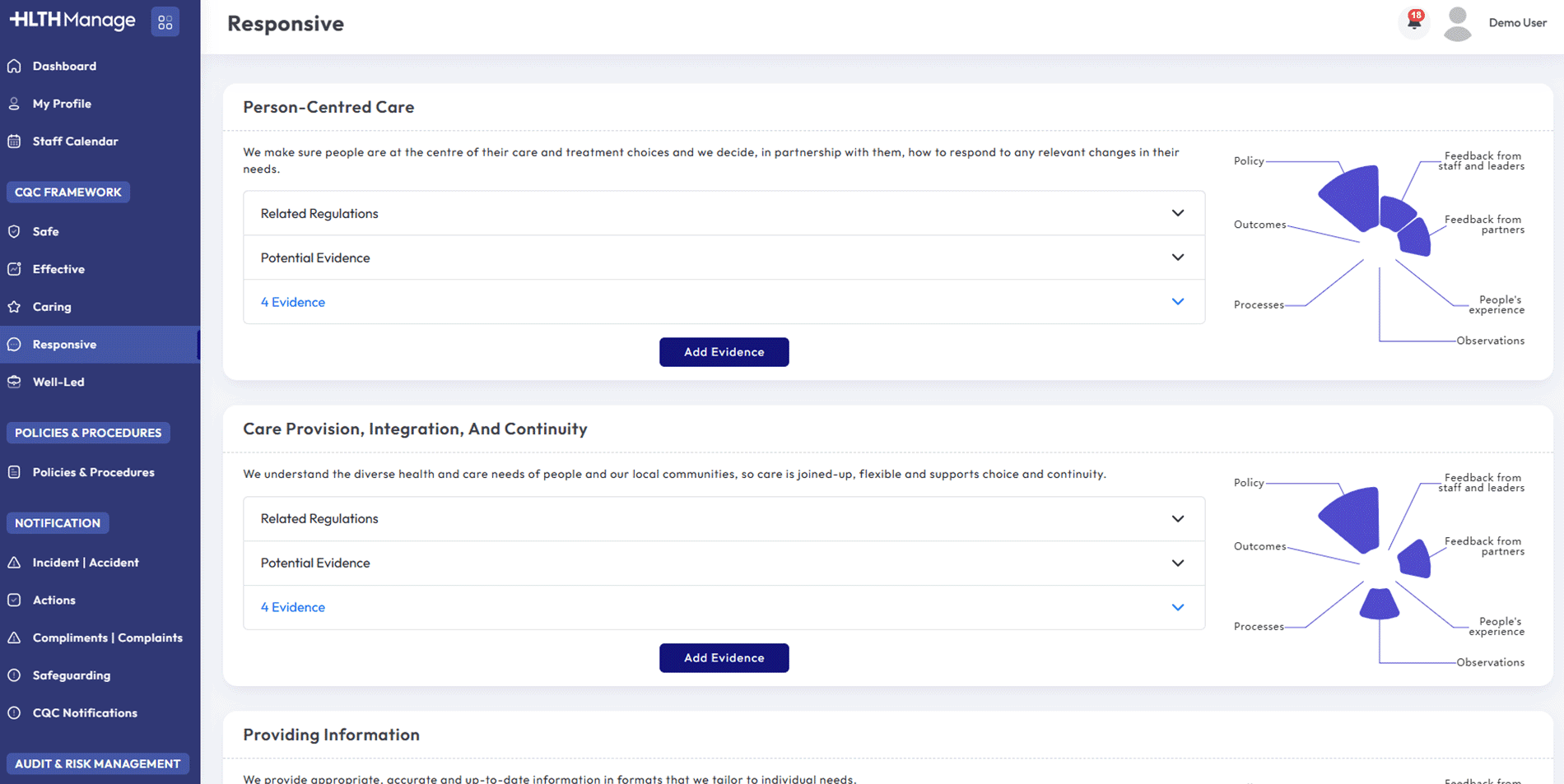Open Policies & Procedures page
1564x784 pixels.
[93, 472]
